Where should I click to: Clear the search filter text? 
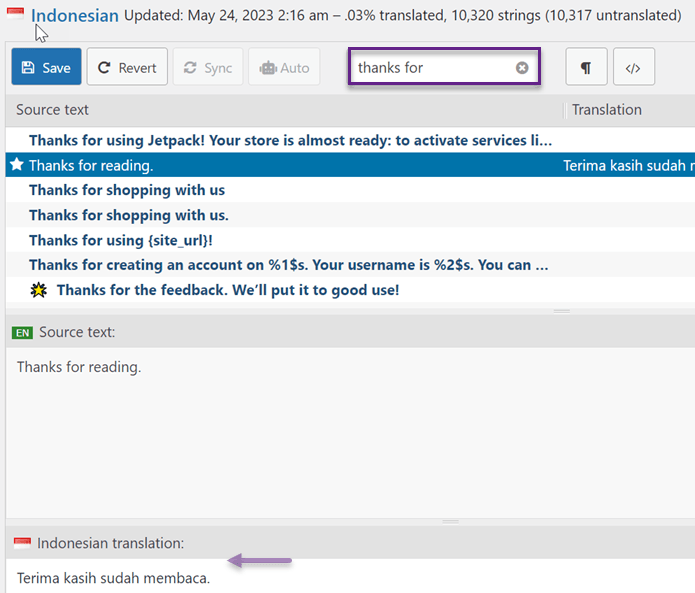[522, 68]
